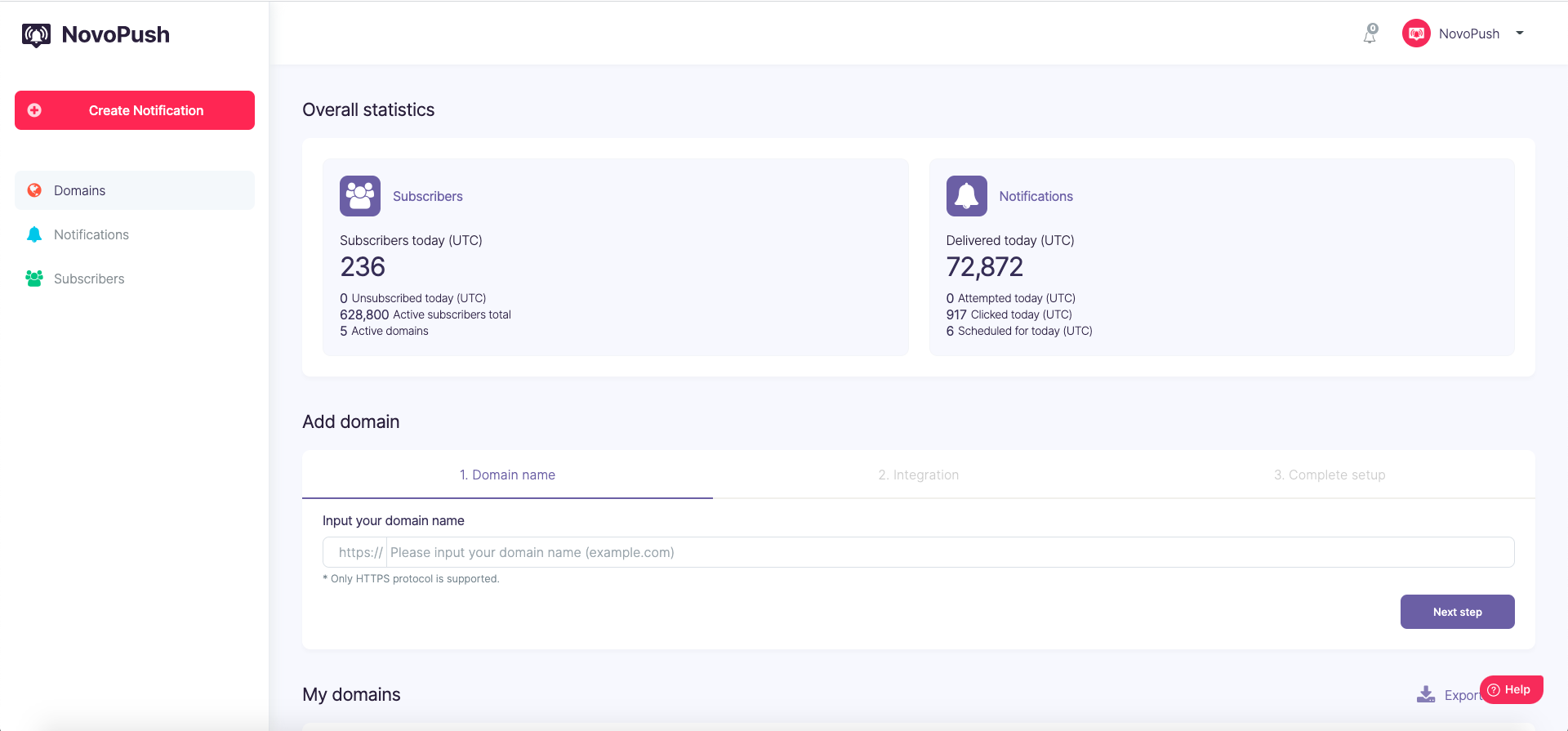Image resolution: width=1568 pixels, height=731 pixels.
Task: Click 'Delivered today (UTC)' label
Action: pos(1010,240)
